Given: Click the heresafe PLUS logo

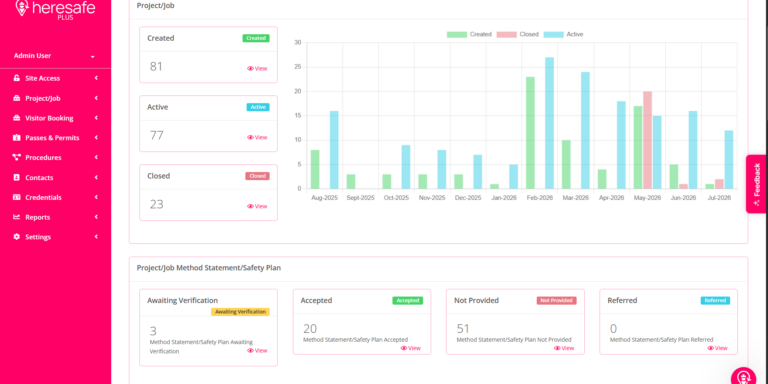Looking at the screenshot, I should coord(55,9).
